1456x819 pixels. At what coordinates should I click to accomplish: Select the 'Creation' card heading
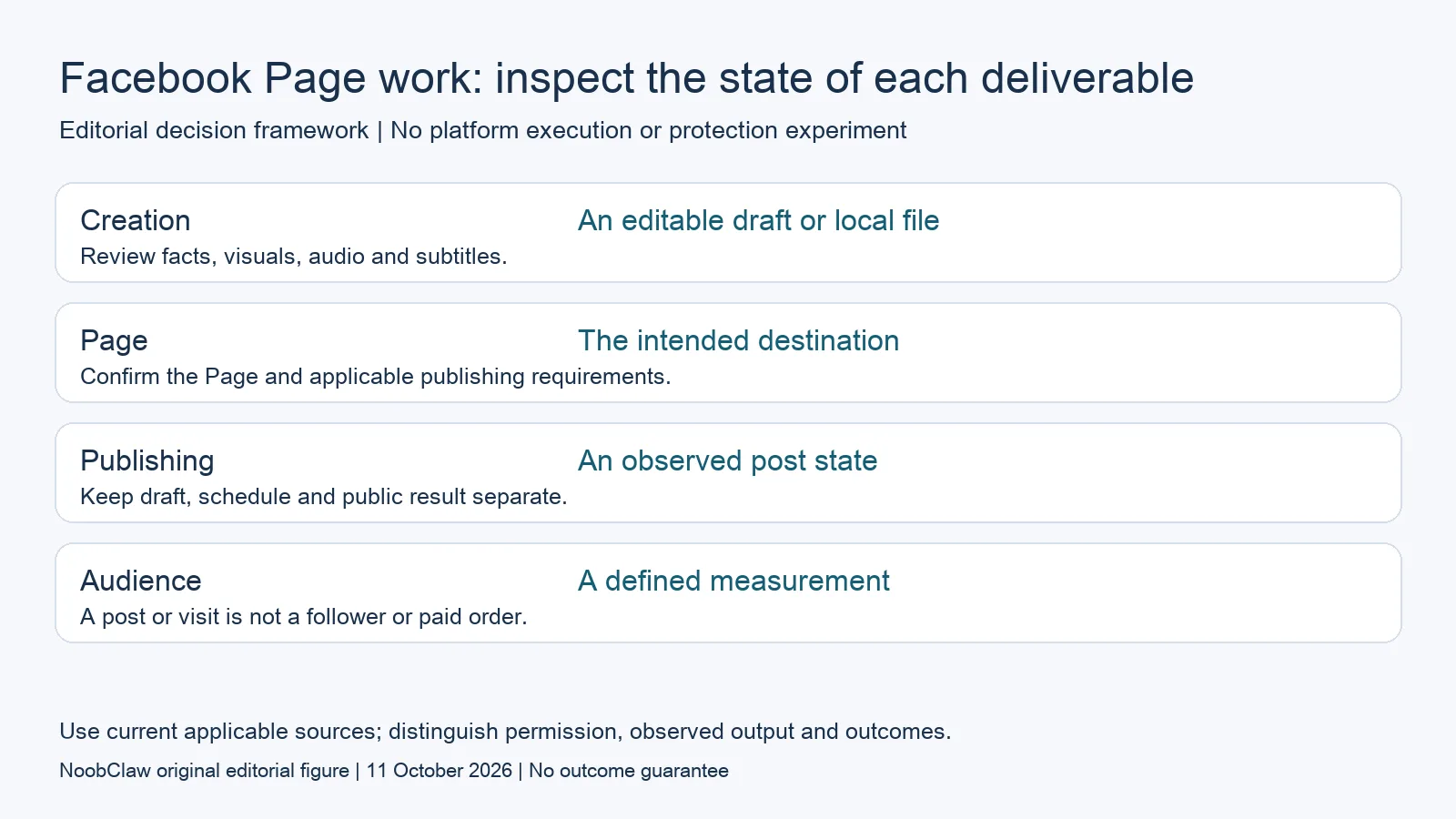click(x=136, y=220)
